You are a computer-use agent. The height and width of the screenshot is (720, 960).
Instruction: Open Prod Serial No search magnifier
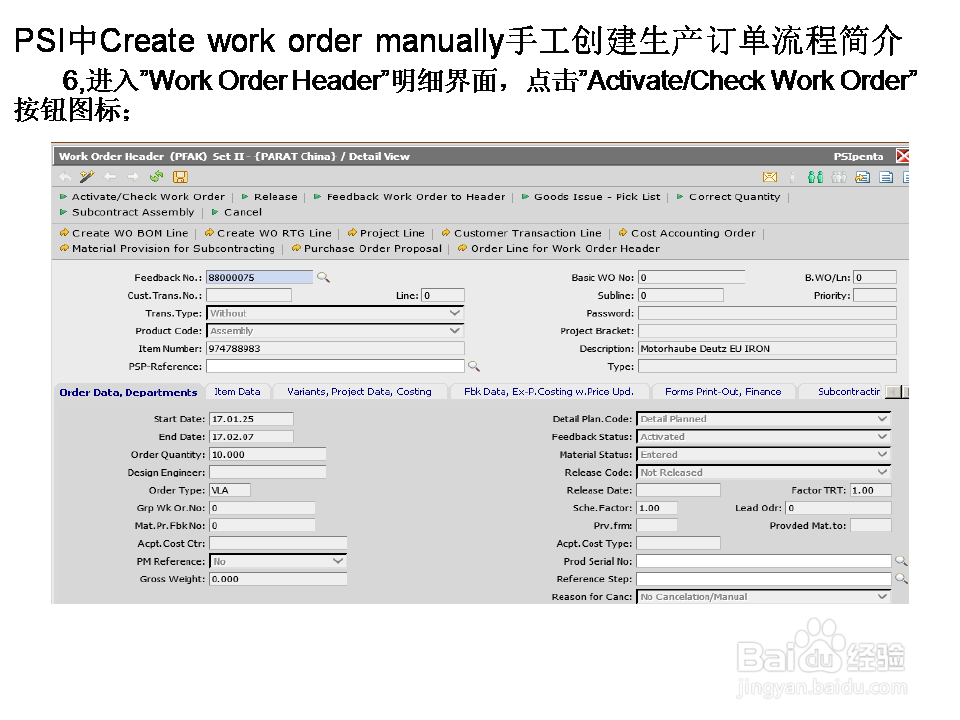(x=901, y=561)
